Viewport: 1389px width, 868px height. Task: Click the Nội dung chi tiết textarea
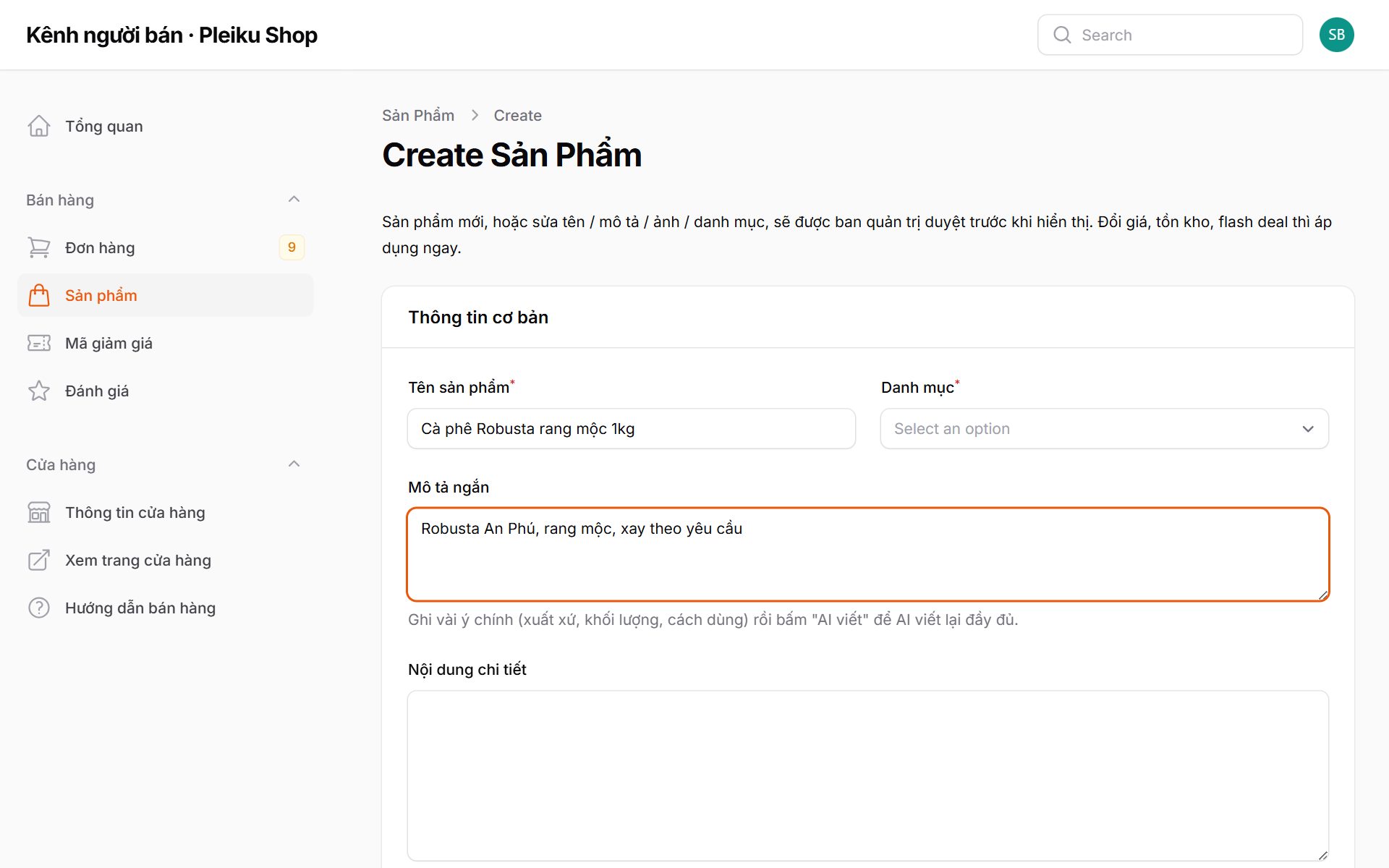click(868, 775)
